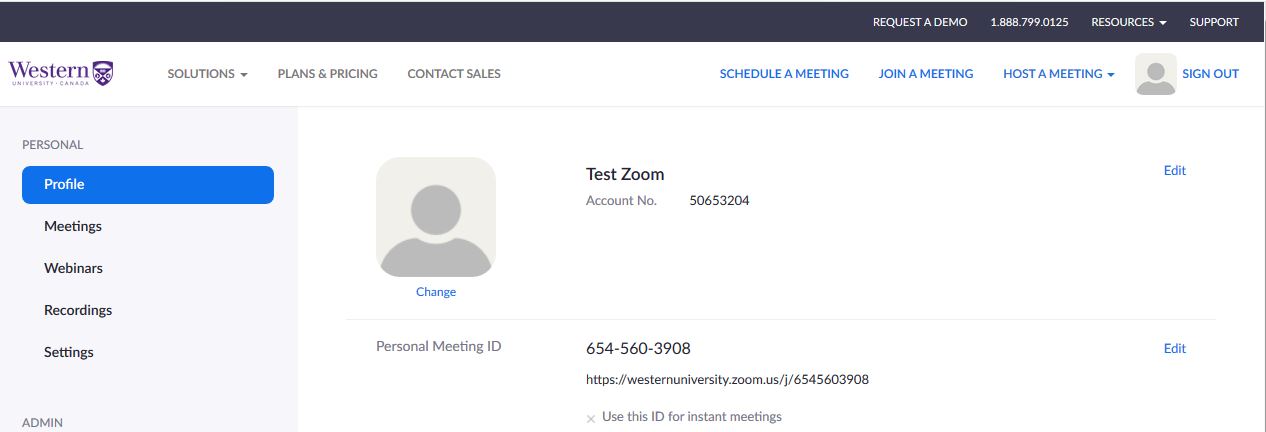The height and width of the screenshot is (432, 1266).
Task: Edit the Personal Meeting ID
Action: point(1175,349)
